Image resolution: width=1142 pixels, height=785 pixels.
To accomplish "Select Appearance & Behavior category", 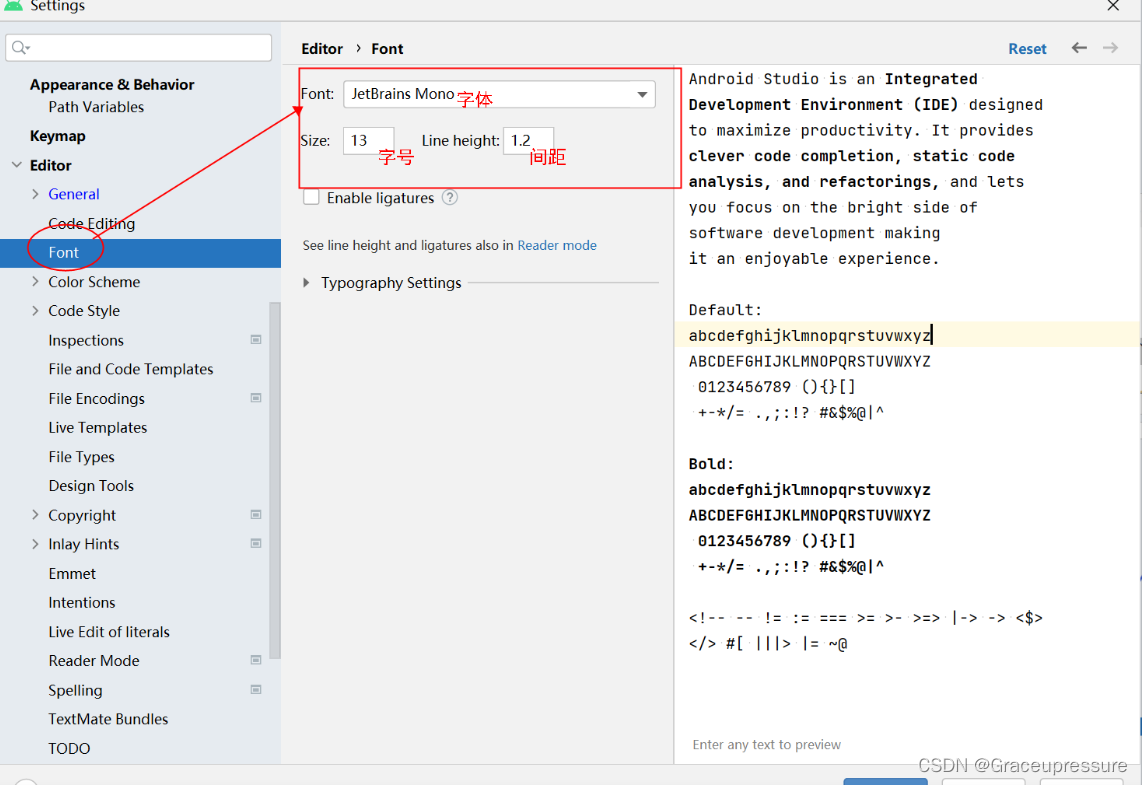I will pyautogui.click(x=112, y=84).
